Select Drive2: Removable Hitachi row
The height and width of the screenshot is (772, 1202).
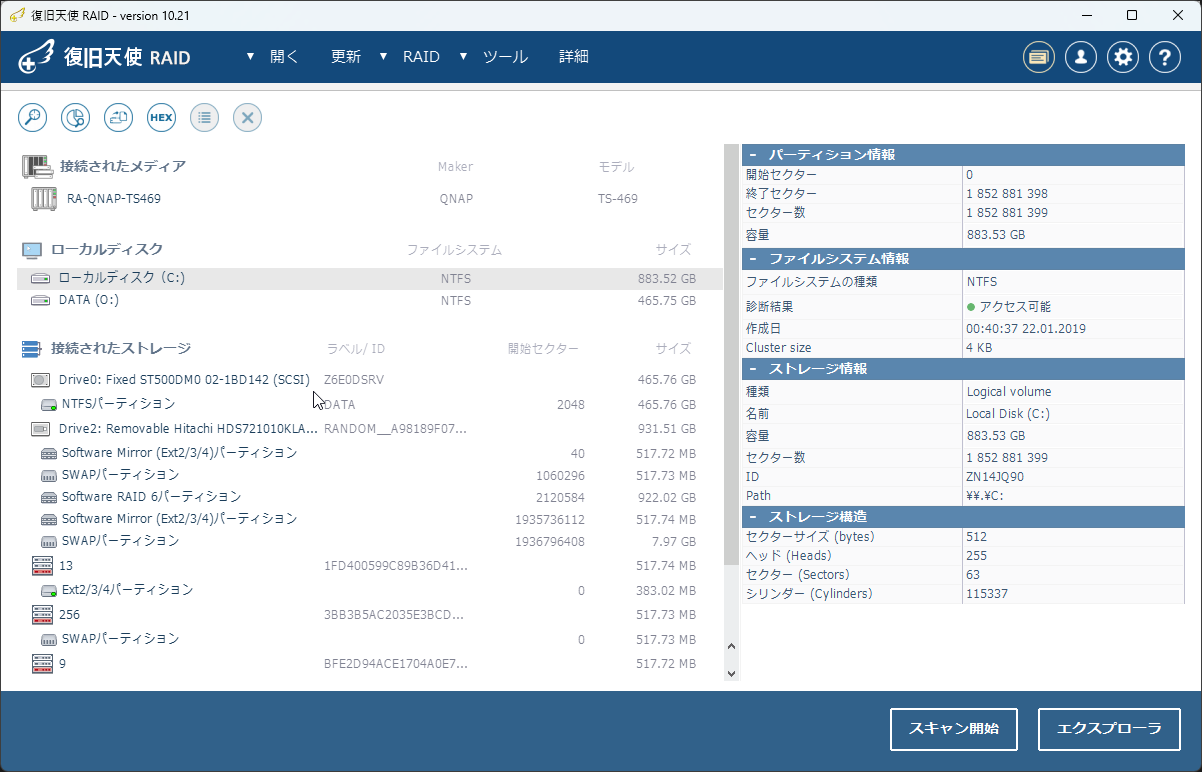[370, 429]
